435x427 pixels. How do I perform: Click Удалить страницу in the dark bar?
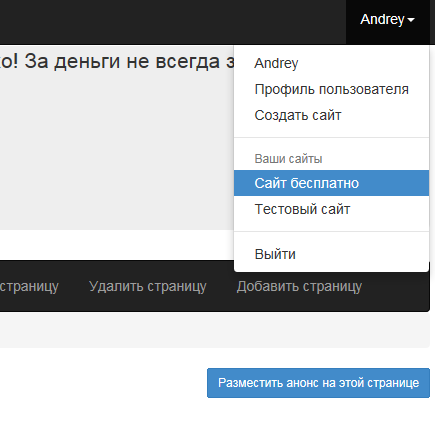coord(148,286)
